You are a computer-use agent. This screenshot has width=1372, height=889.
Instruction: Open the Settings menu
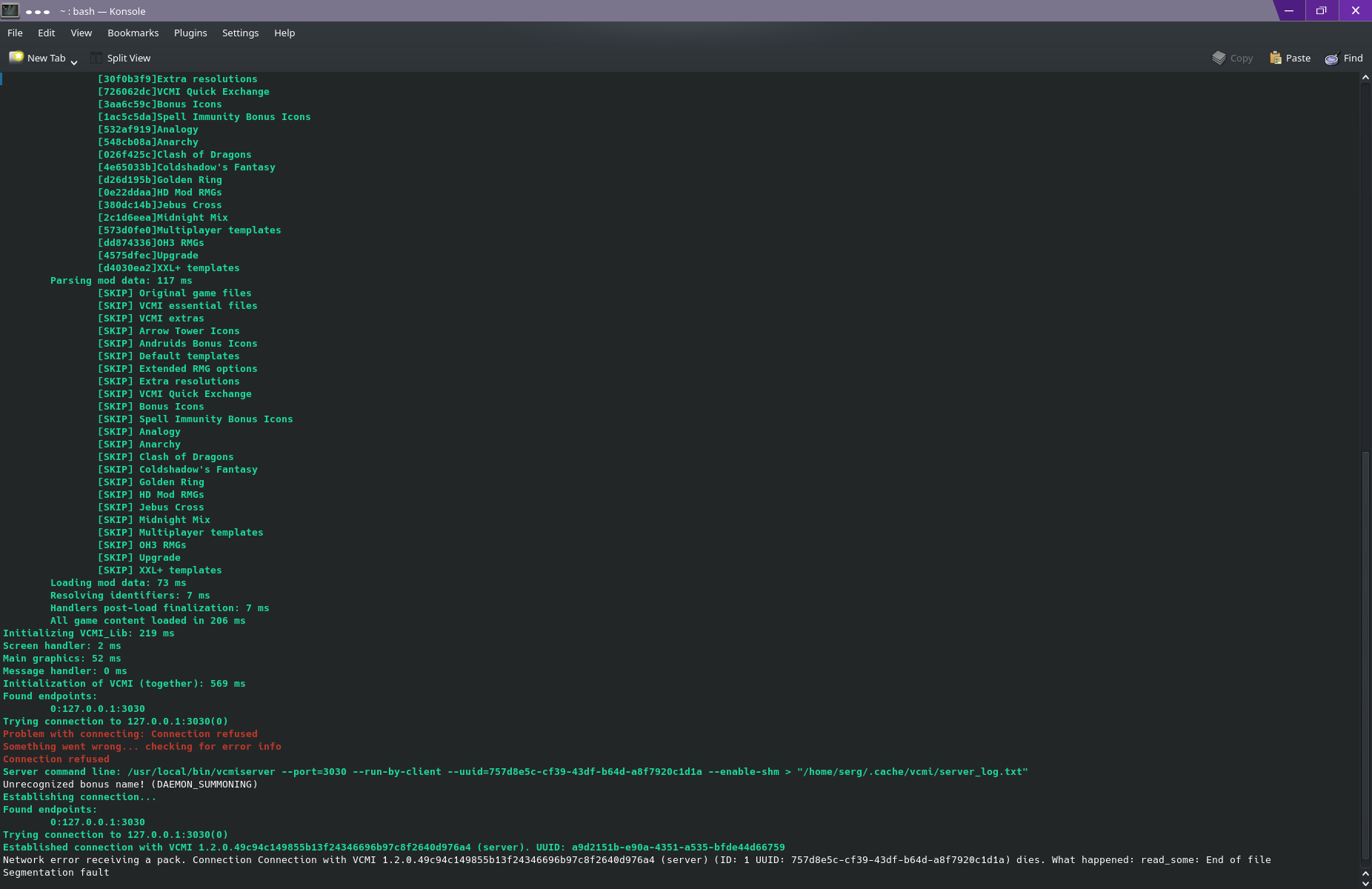pyautogui.click(x=240, y=33)
